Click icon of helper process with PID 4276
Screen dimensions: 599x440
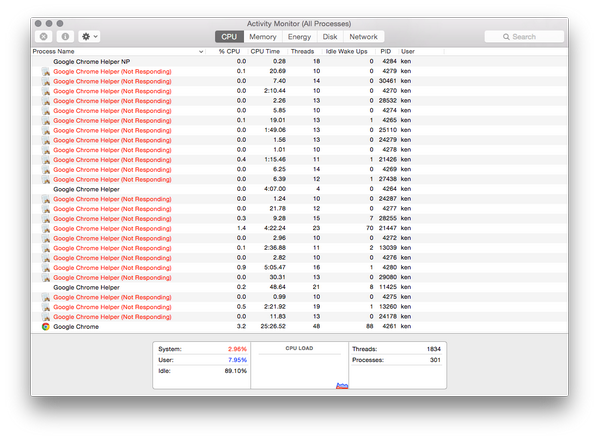tap(46, 258)
